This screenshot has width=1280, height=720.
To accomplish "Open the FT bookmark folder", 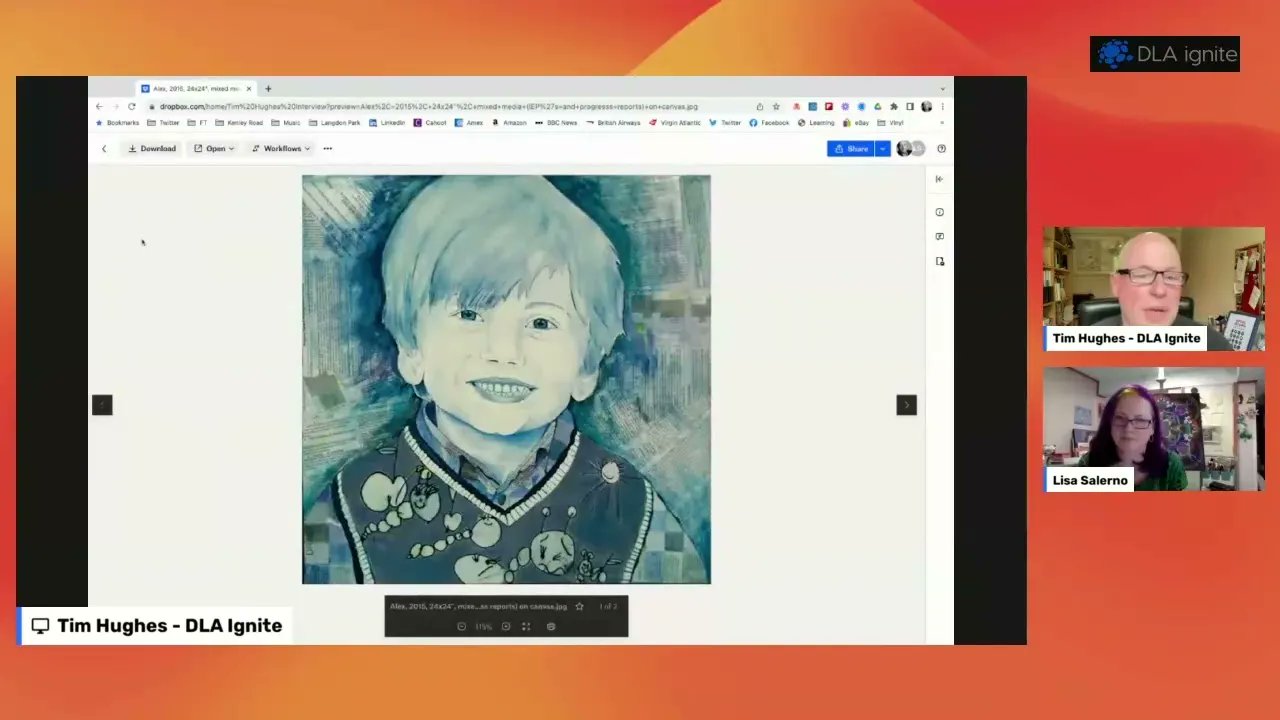I will pos(198,123).
